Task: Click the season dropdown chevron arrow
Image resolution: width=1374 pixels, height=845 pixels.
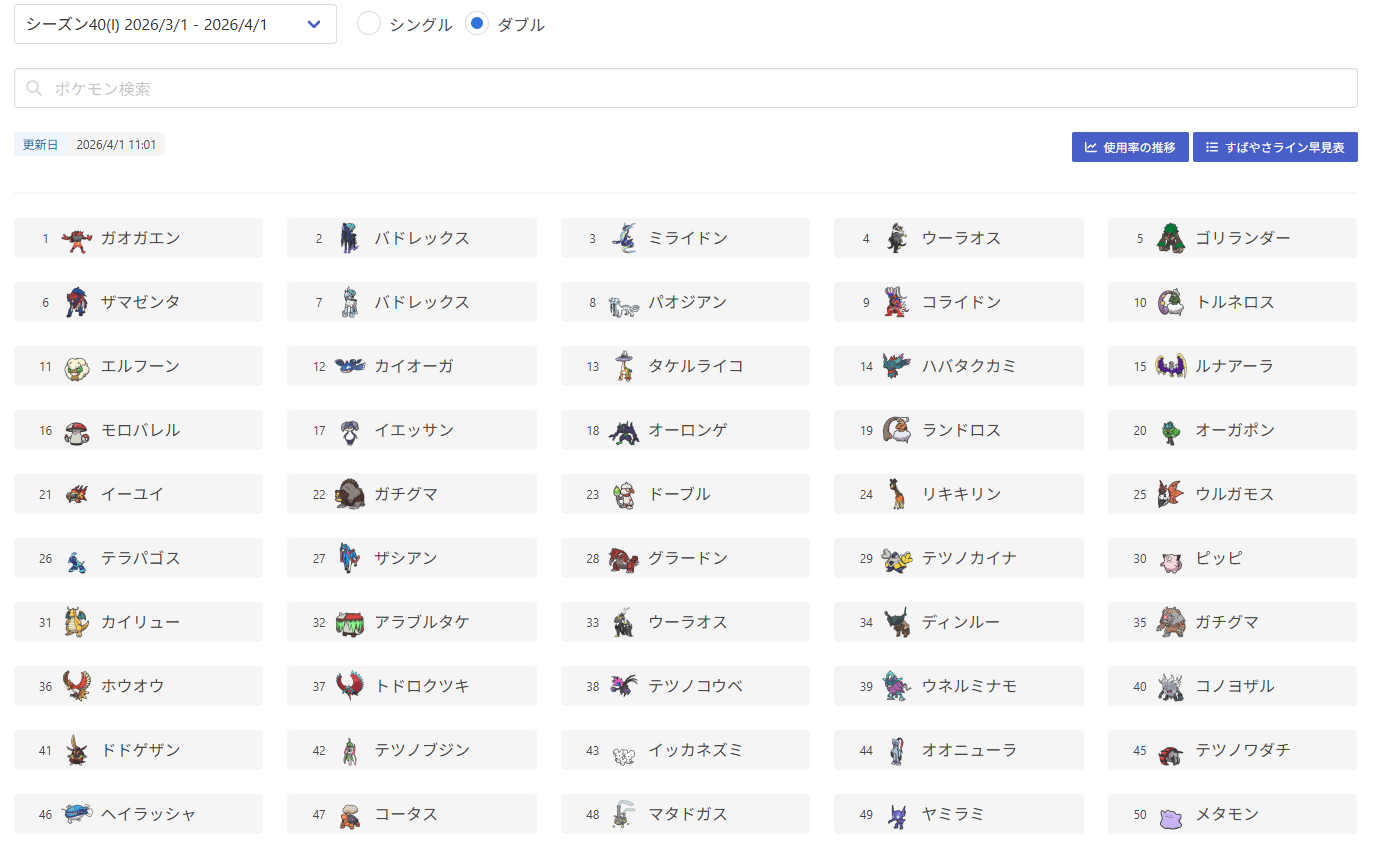Action: click(314, 24)
